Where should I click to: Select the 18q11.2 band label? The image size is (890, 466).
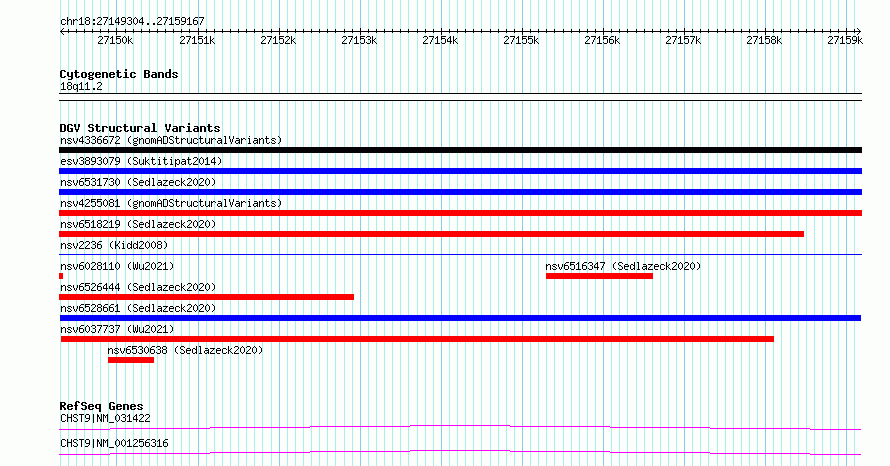tap(81, 86)
